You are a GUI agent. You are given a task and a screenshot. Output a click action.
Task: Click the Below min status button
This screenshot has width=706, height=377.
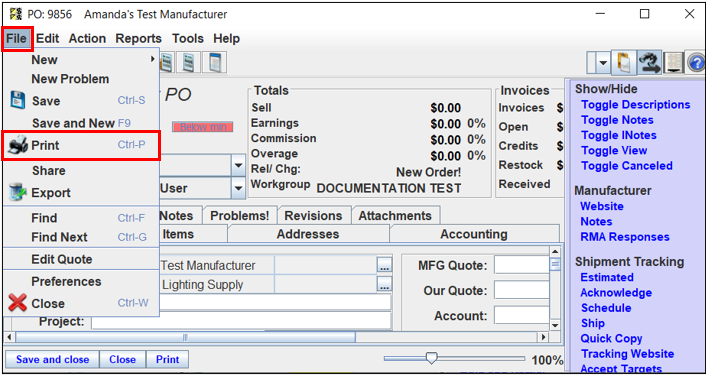[x=203, y=127]
